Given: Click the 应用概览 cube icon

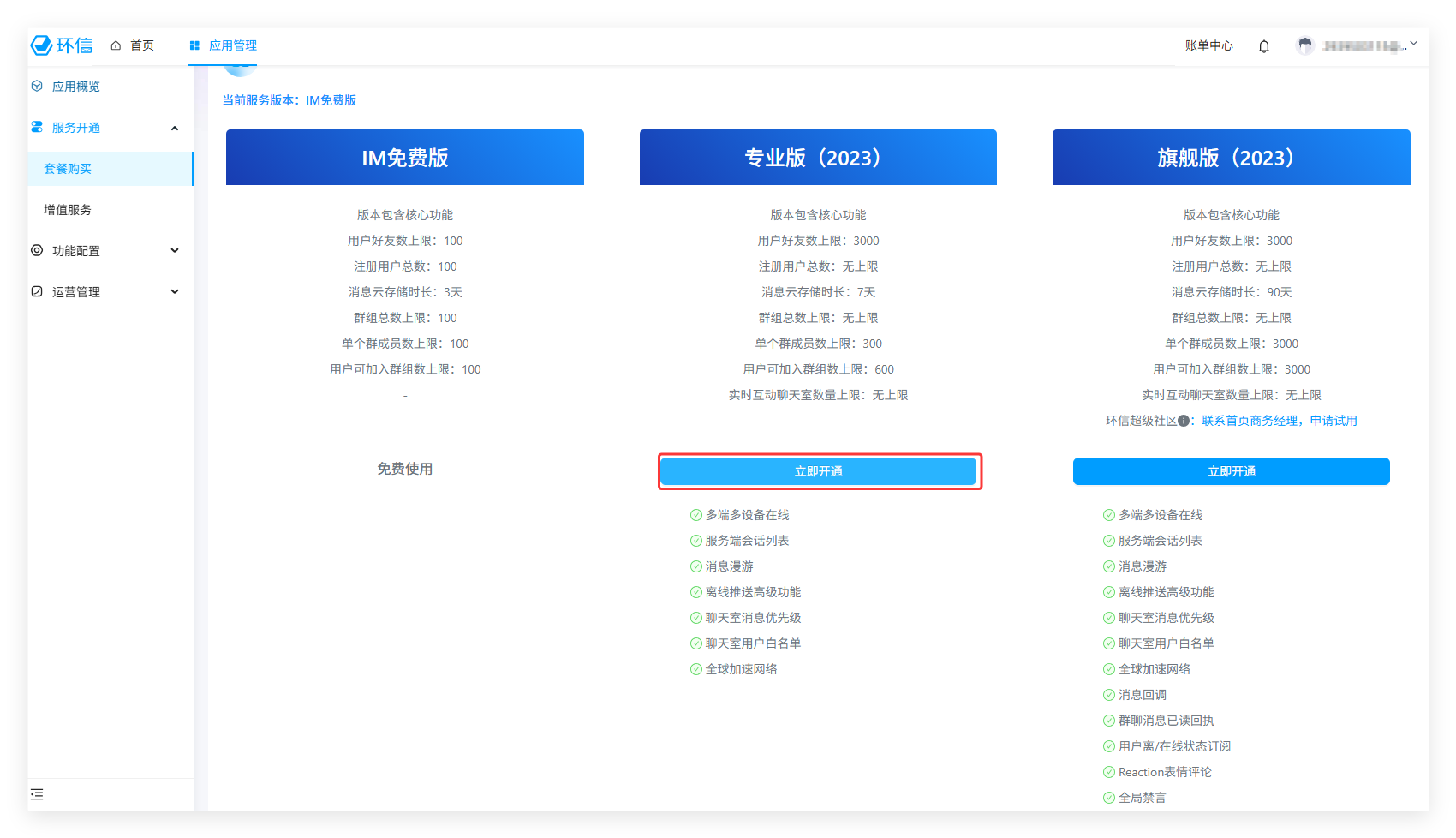Looking at the screenshot, I should 37,87.
